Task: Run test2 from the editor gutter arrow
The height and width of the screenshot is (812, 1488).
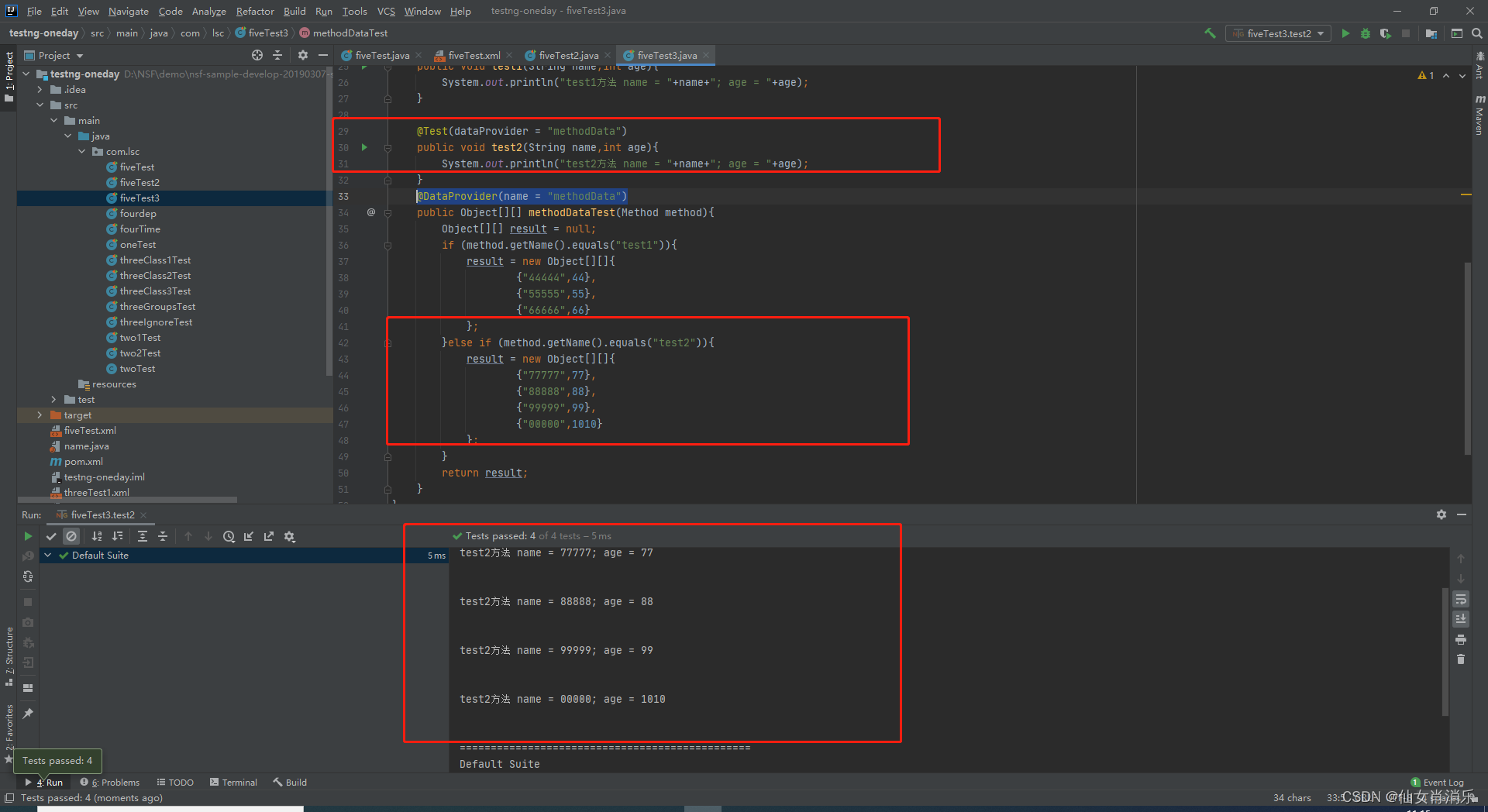Action: click(364, 147)
